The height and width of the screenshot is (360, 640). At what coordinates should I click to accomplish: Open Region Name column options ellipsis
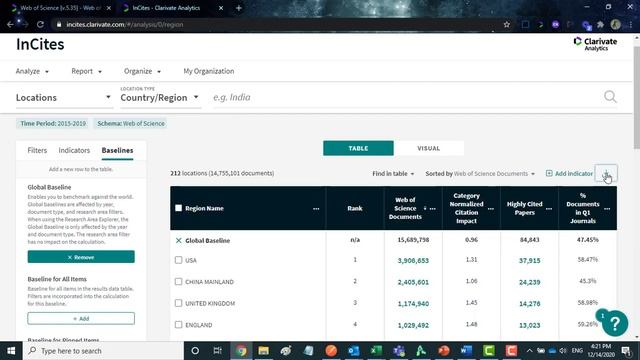[316, 209]
